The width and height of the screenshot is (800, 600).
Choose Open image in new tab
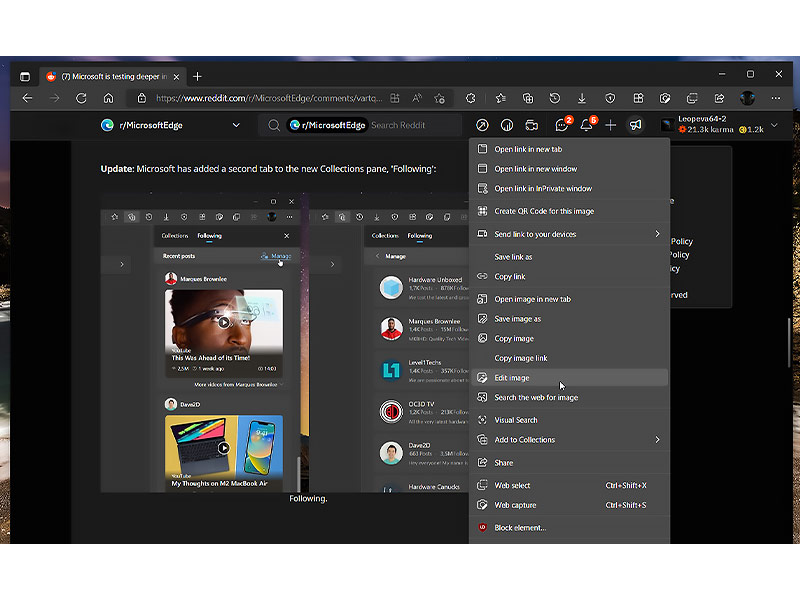(569, 299)
